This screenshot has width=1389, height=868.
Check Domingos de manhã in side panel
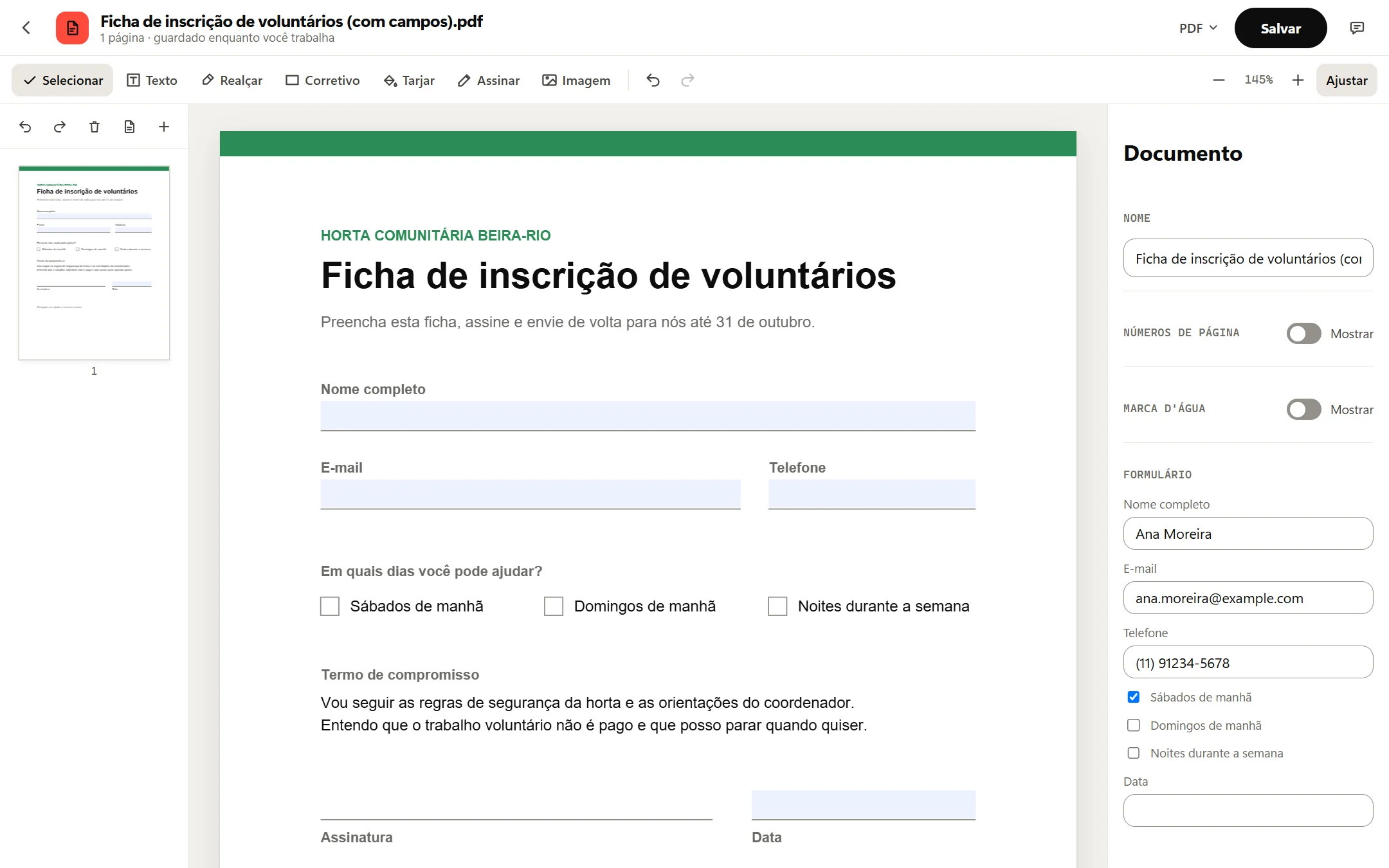point(1134,725)
